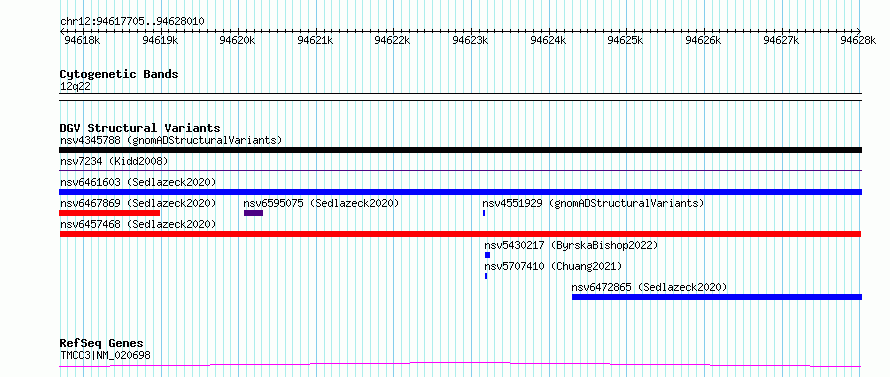Click the thin purple line for nsv7234

(x=460, y=170)
